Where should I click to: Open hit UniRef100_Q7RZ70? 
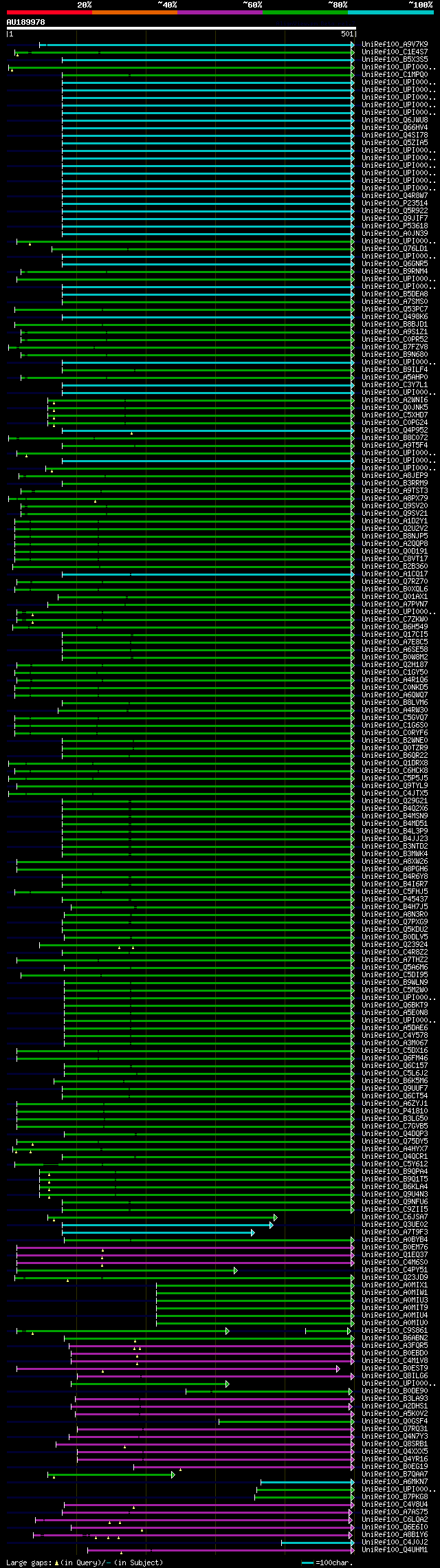click(395, 582)
